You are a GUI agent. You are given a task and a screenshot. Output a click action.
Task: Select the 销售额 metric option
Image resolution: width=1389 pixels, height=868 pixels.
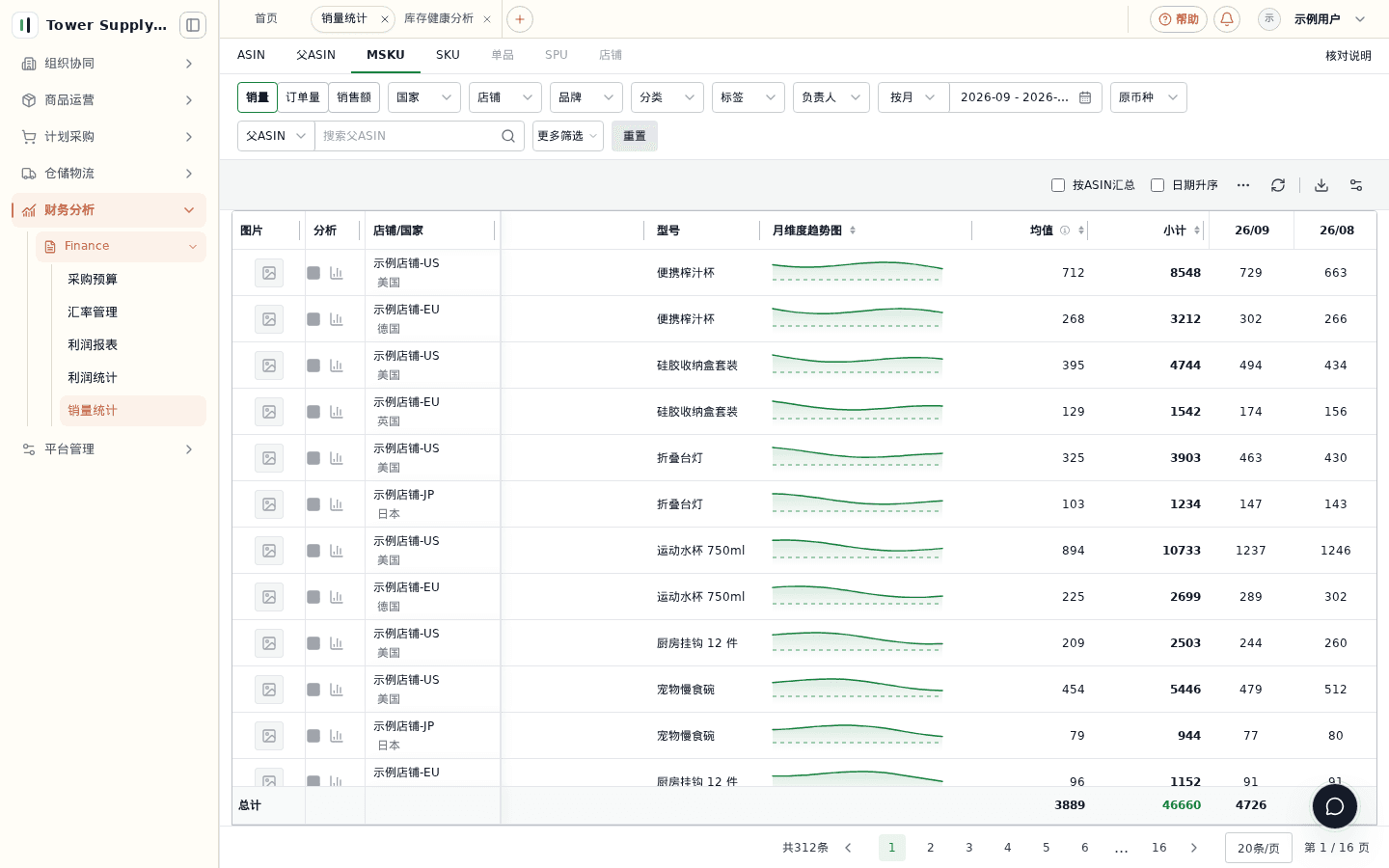coord(354,97)
